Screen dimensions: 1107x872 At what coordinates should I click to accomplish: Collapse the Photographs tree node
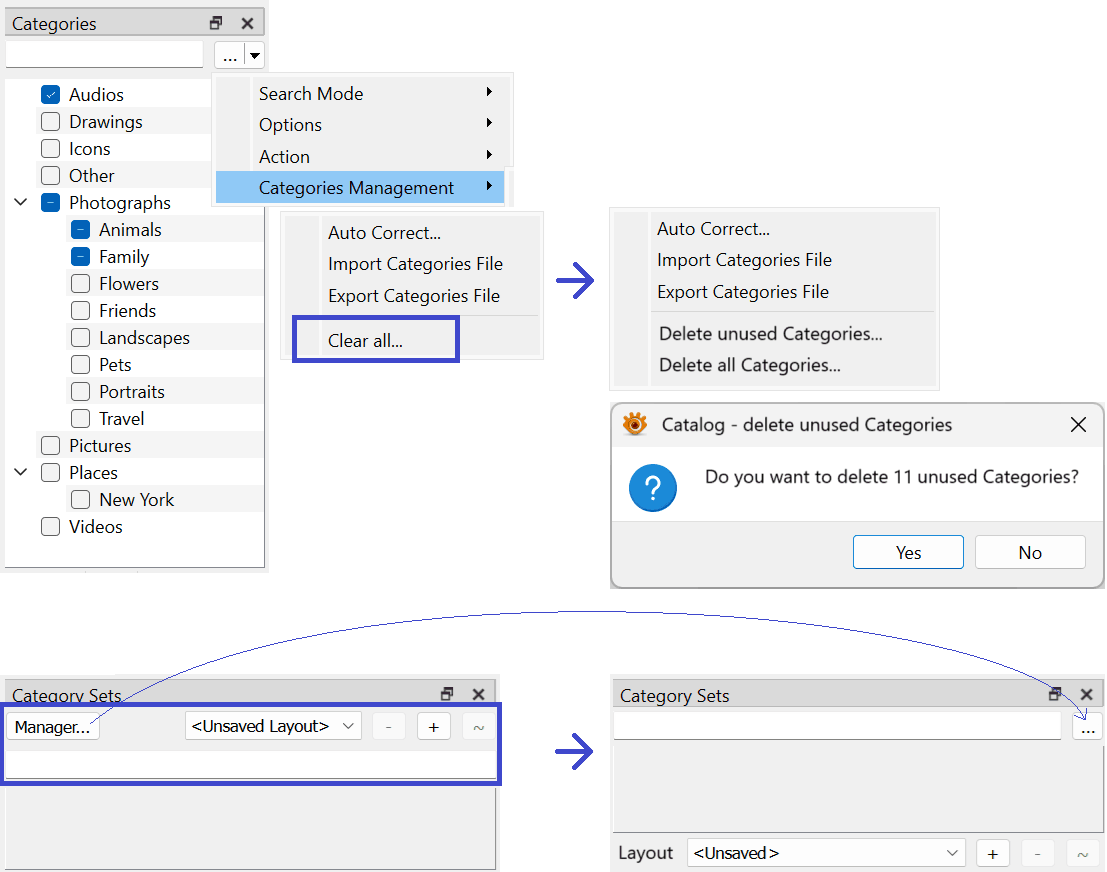(21, 203)
